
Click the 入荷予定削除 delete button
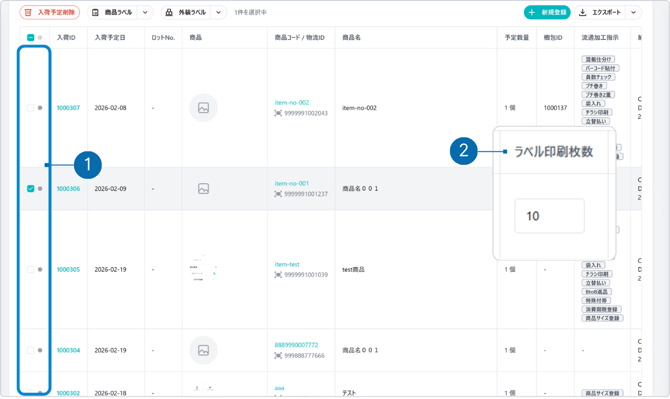50,12
